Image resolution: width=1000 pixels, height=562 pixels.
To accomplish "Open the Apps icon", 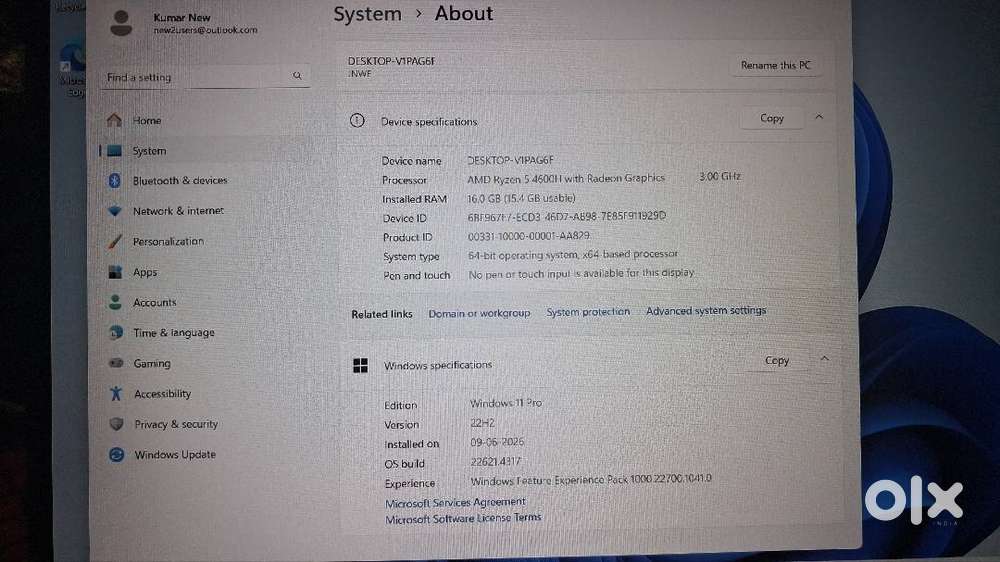I will (115, 272).
